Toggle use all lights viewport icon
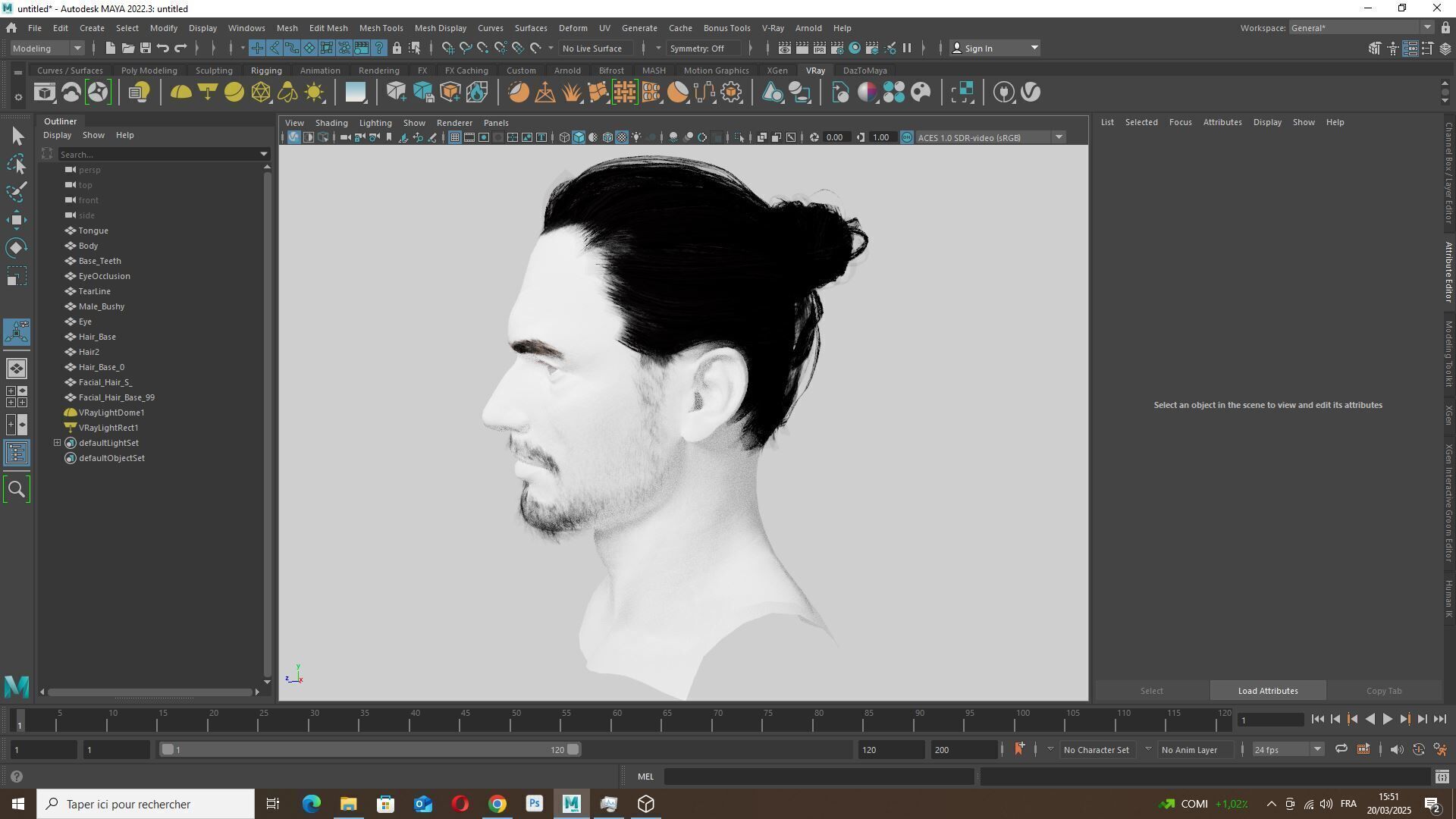 coord(636,137)
